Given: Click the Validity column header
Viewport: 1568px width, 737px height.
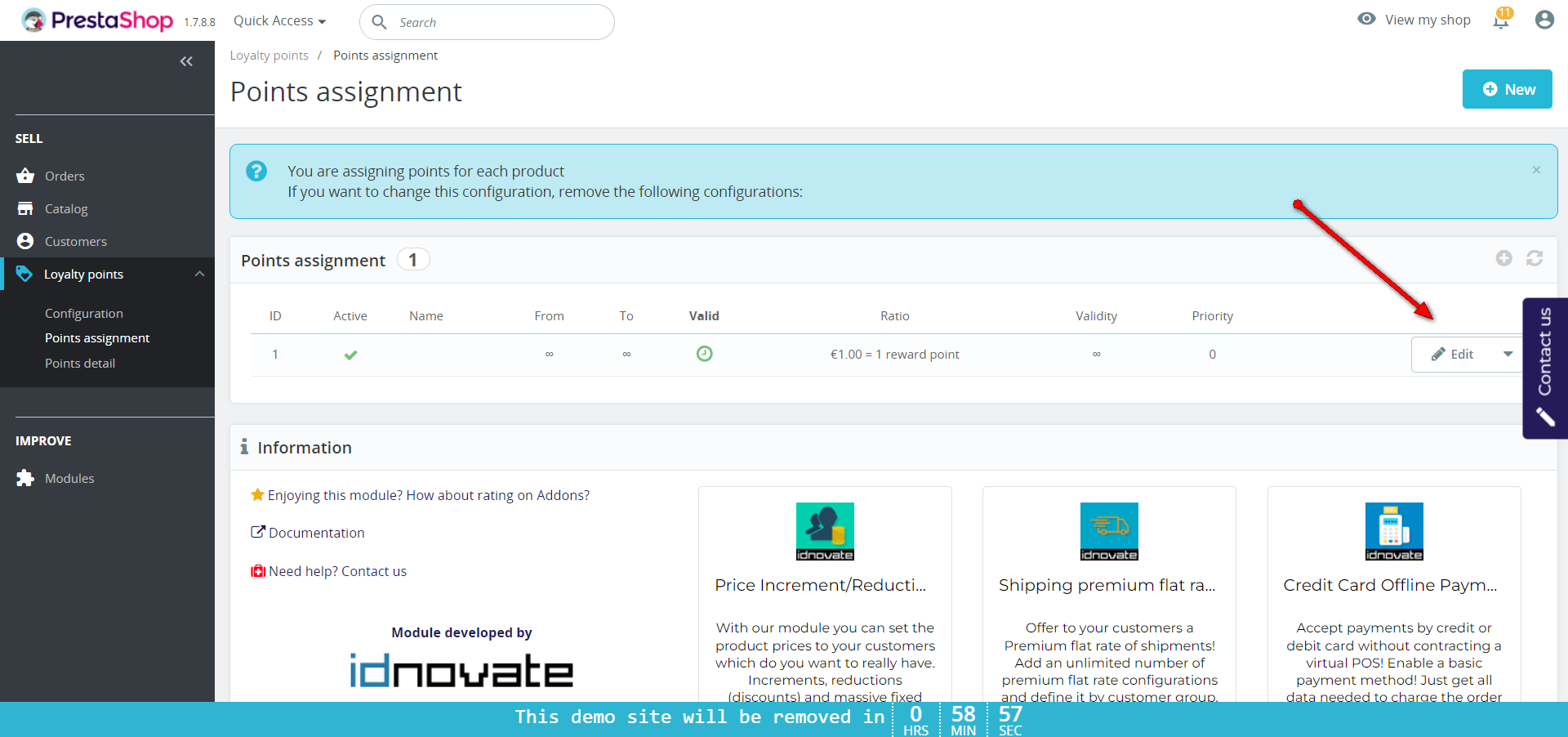Looking at the screenshot, I should click(x=1096, y=315).
